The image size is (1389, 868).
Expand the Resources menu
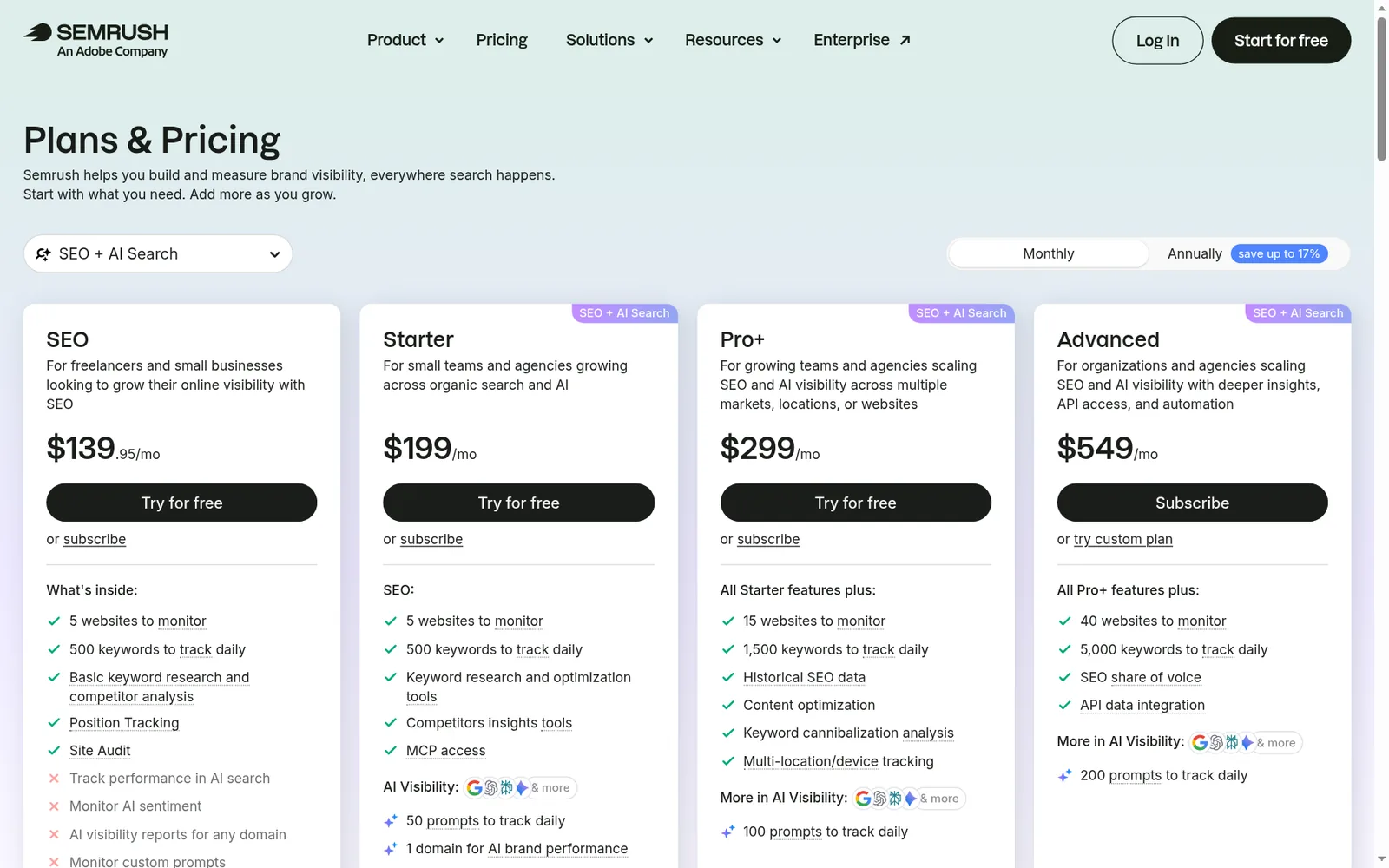click(x=734, y=40)
